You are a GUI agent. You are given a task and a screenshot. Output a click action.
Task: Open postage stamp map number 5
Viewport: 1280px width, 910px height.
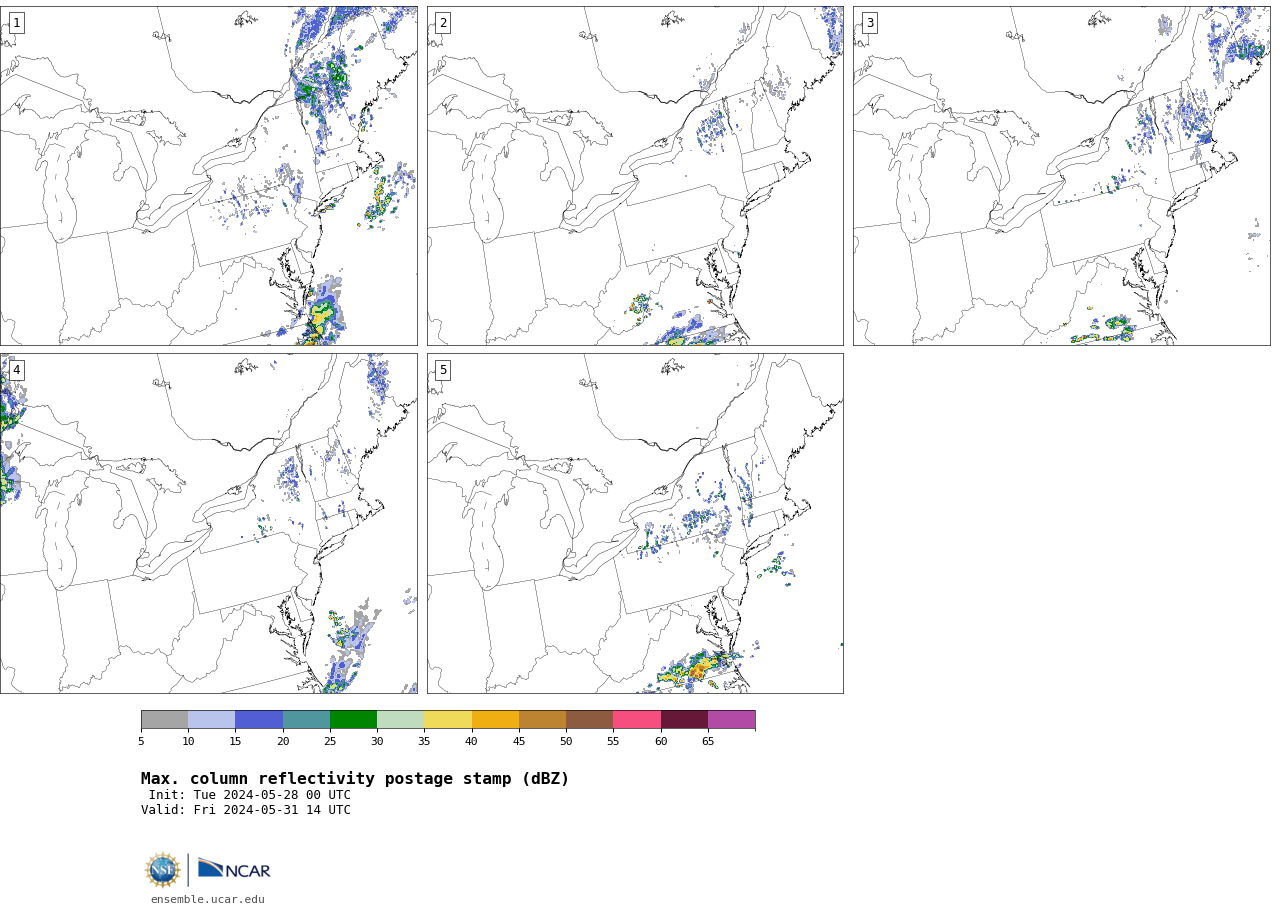[x=635, y=523]
